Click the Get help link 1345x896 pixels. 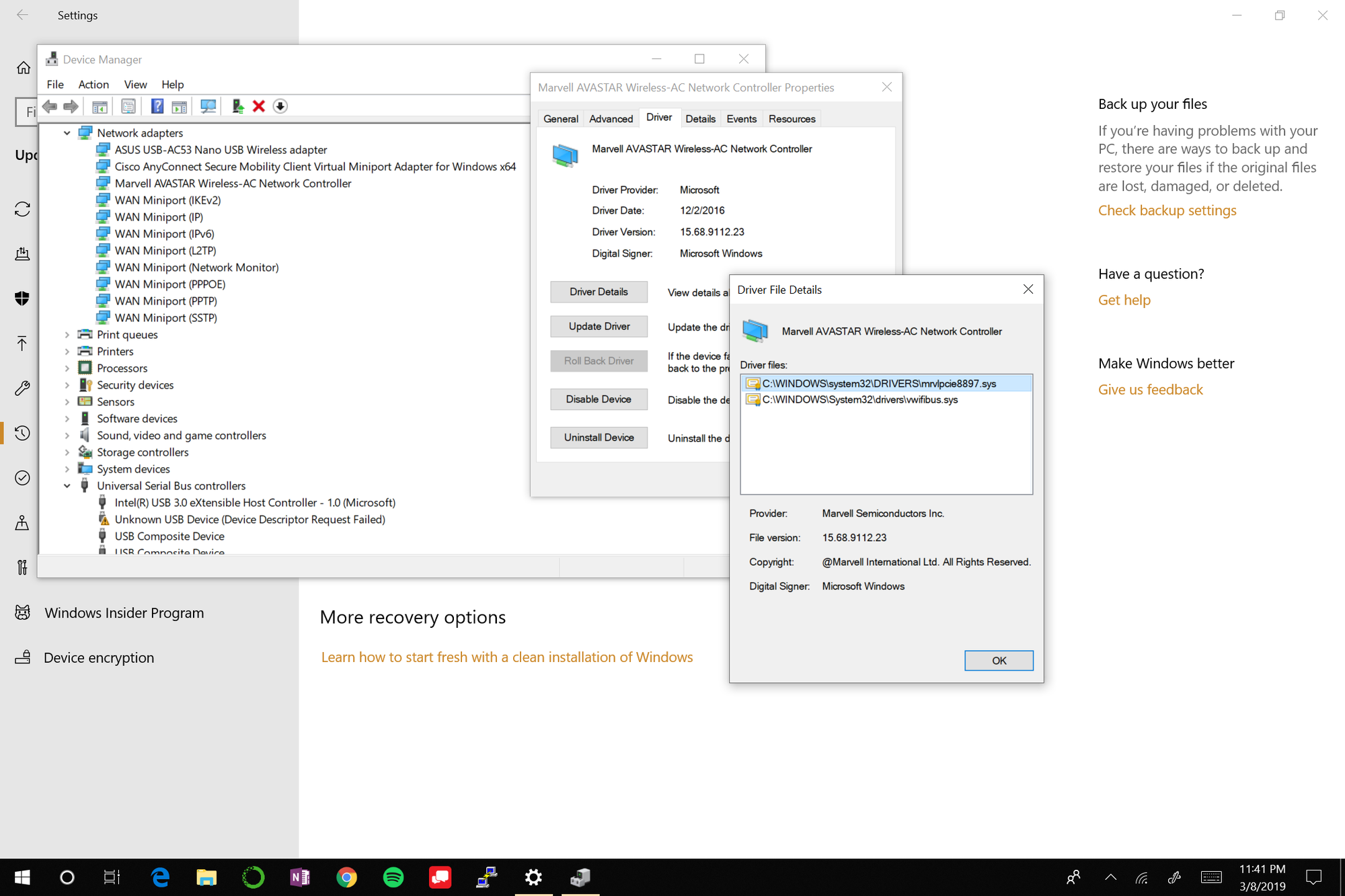(x=1124, y=300)
